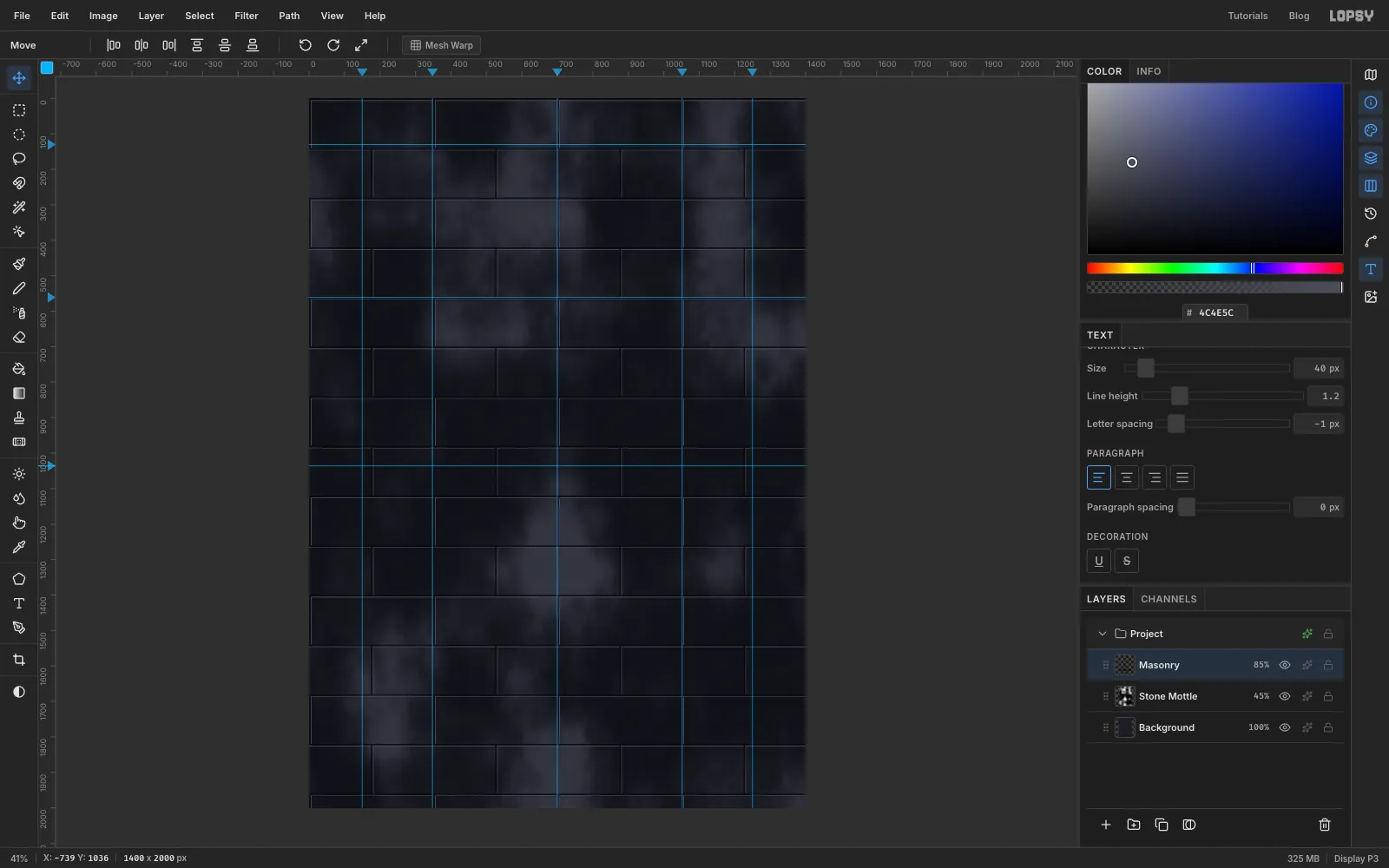Select the Paint bucket fill tool

19,369
